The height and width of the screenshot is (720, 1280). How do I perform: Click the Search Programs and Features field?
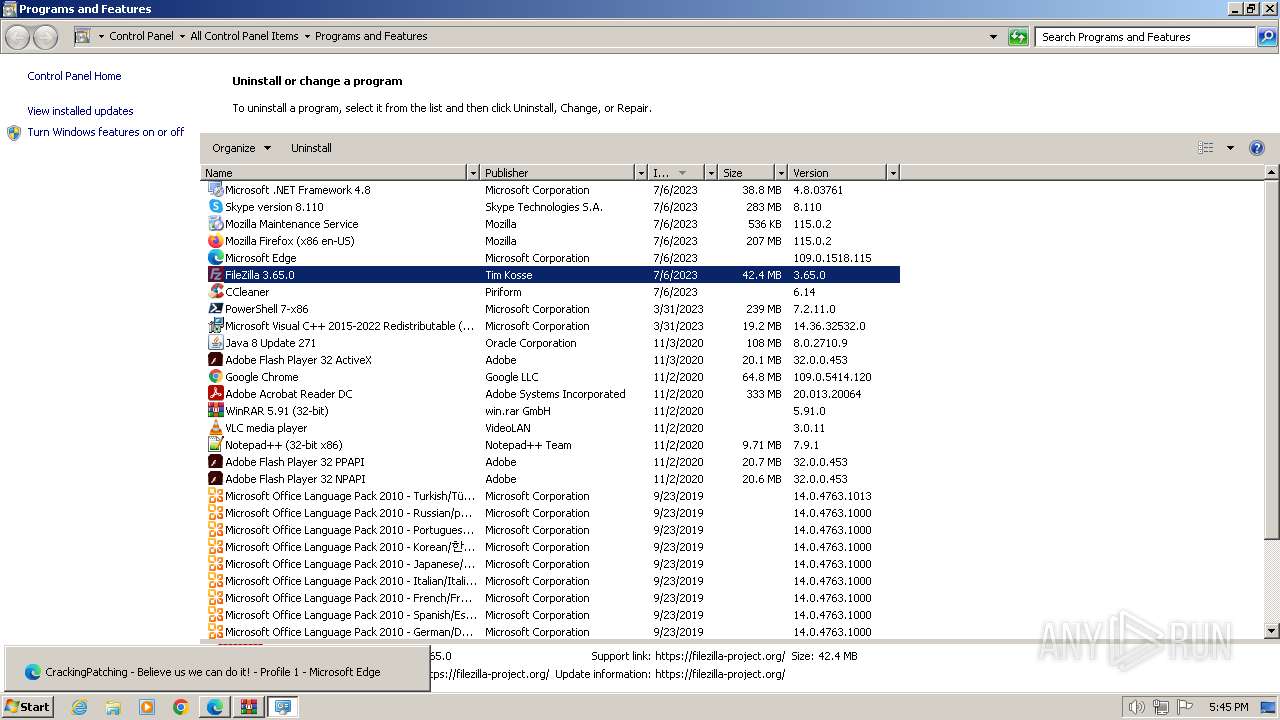pos(1146,37)
